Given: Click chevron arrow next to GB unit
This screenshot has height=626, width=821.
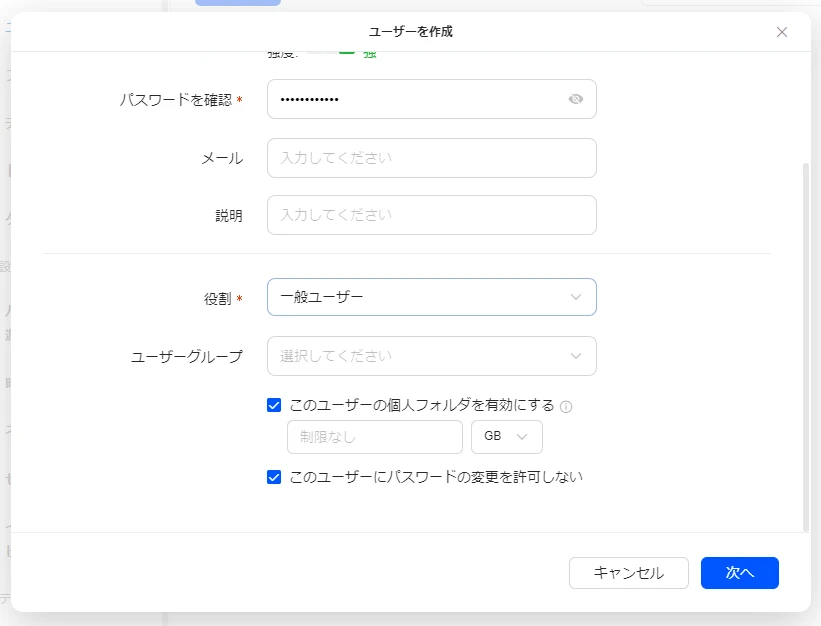Looking at the screenshot, I should pyautogui.click(x=522, y=437).
